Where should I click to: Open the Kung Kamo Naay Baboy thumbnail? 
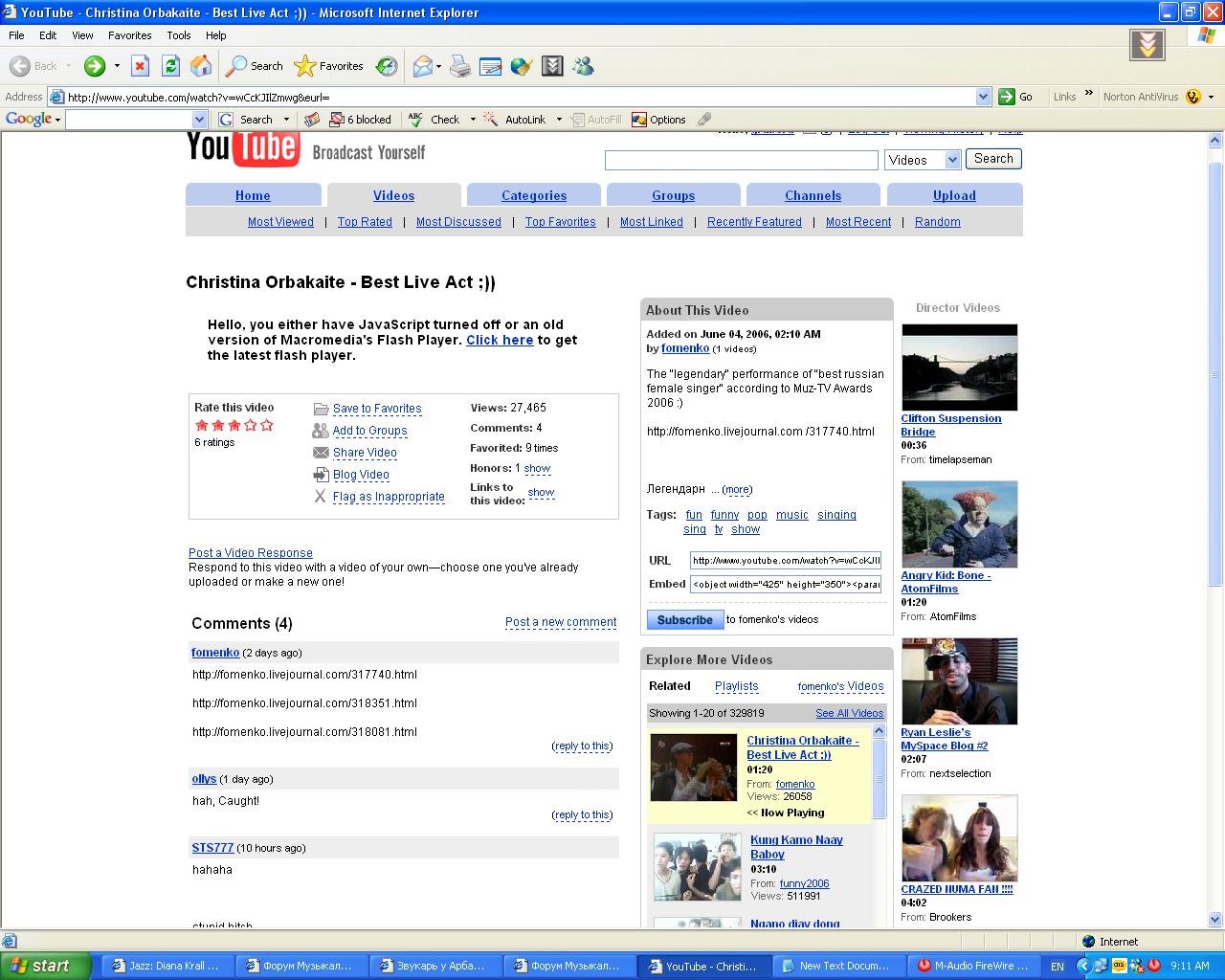click(x=697, y=867)
